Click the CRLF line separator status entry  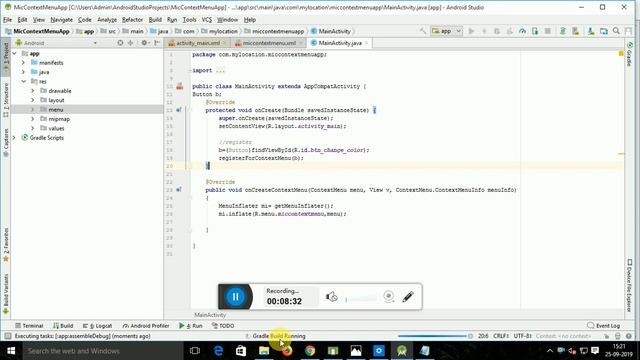tap(500, 336)
